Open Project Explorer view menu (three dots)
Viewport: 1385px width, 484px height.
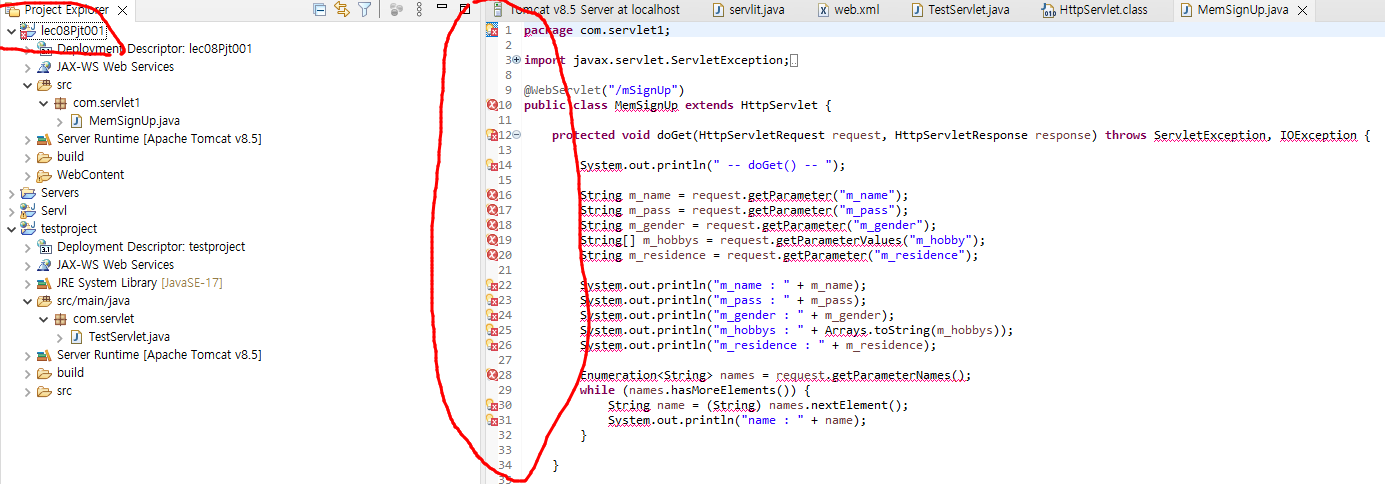[x=419, y=9]
